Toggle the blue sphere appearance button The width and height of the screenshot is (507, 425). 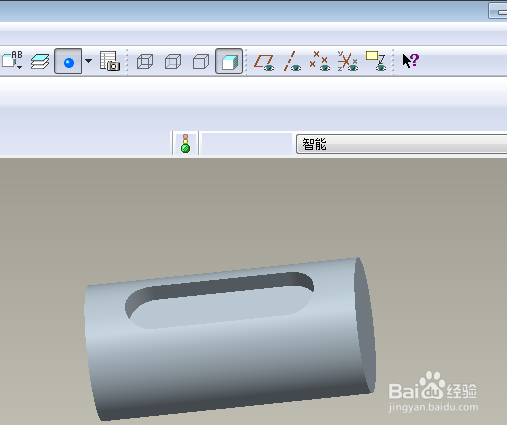[68, 61]
